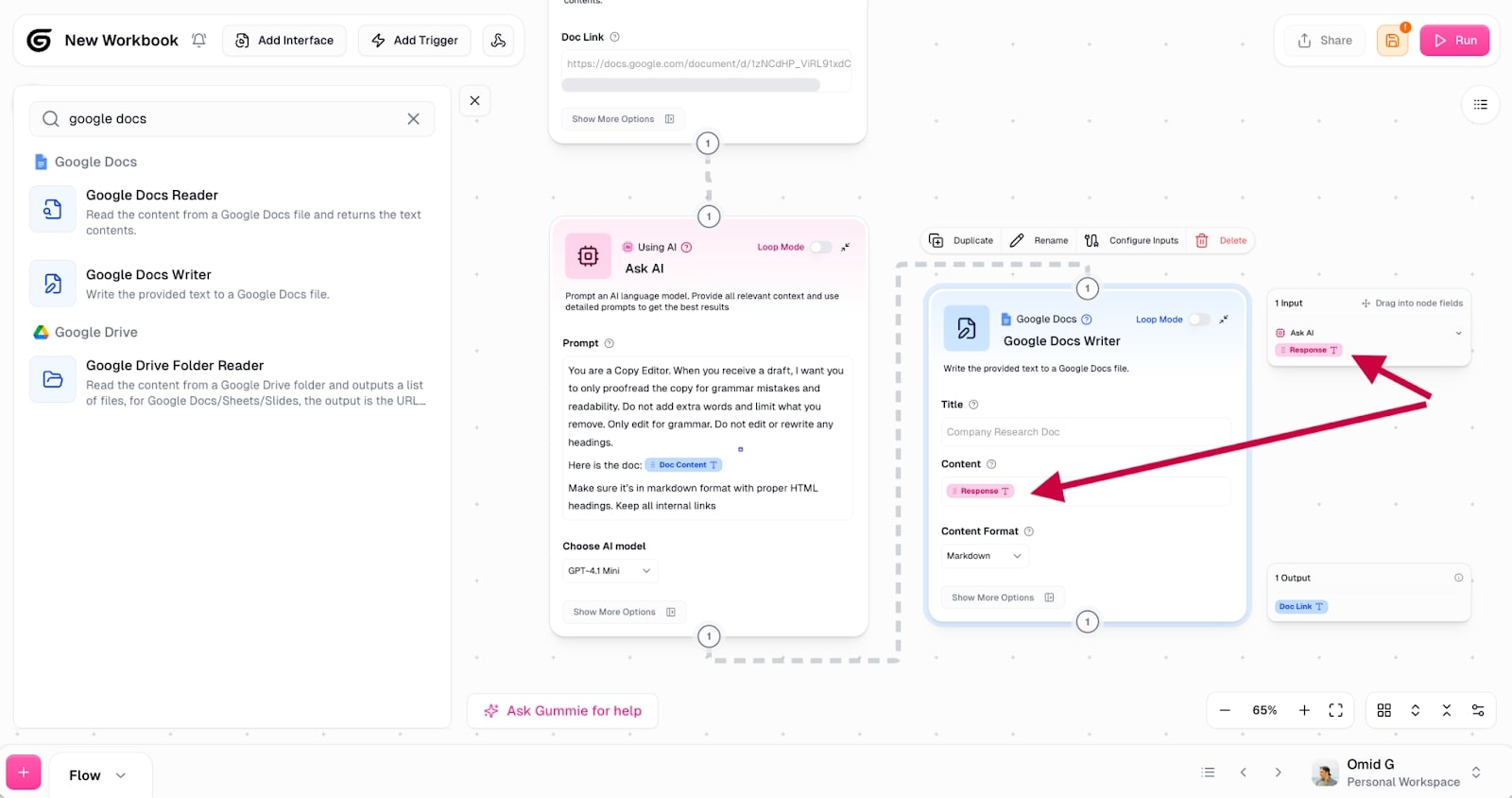Click info icon beside Doc Link label
This screenshot has width=1512, height=798.
pos(614,37)
